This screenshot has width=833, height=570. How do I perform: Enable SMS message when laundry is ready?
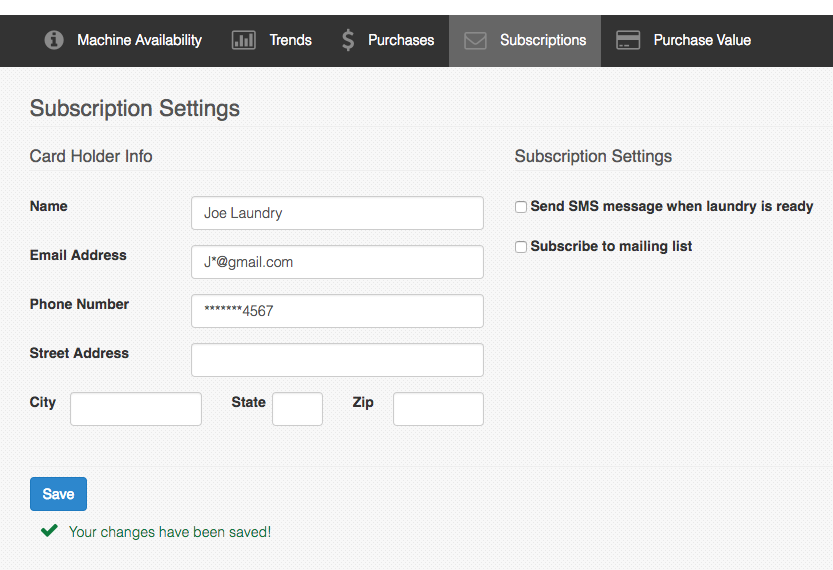pyautogui.click(x=521, y=207)
